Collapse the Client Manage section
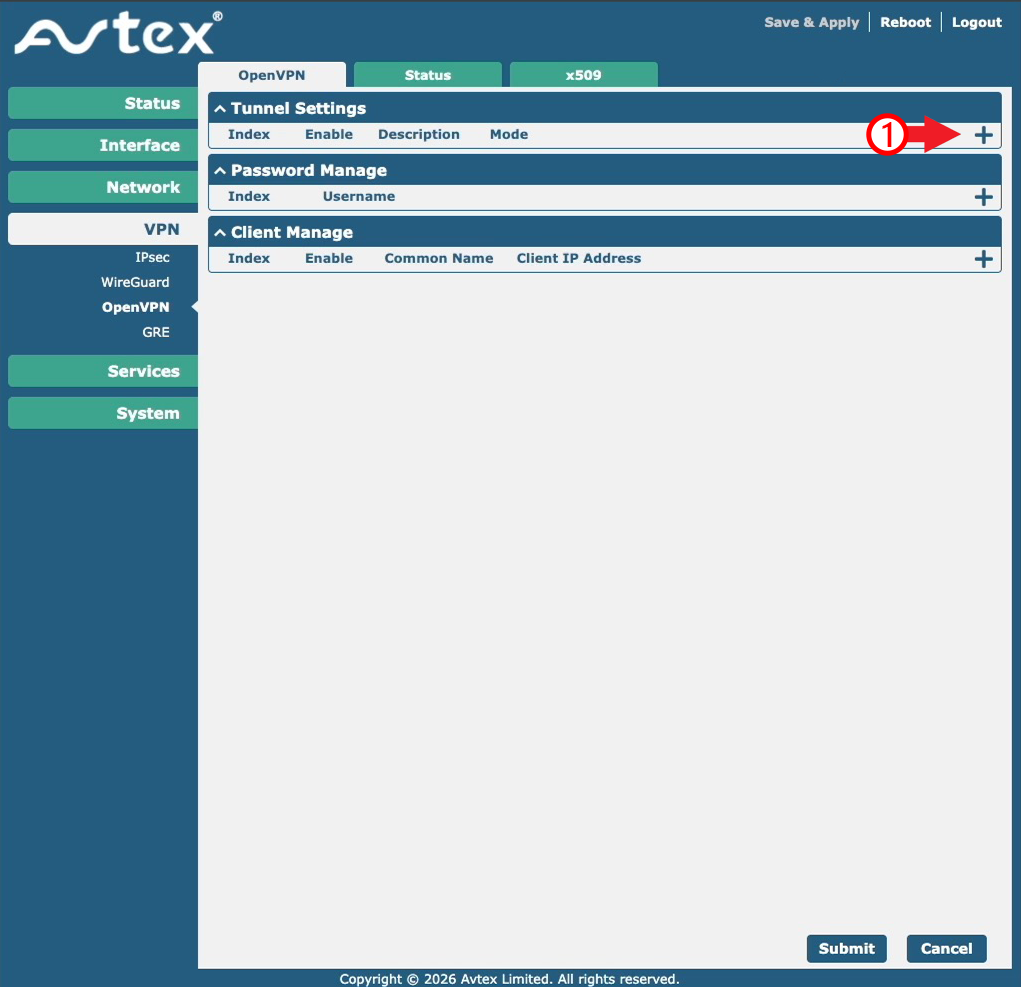 [x=220, y=233]
